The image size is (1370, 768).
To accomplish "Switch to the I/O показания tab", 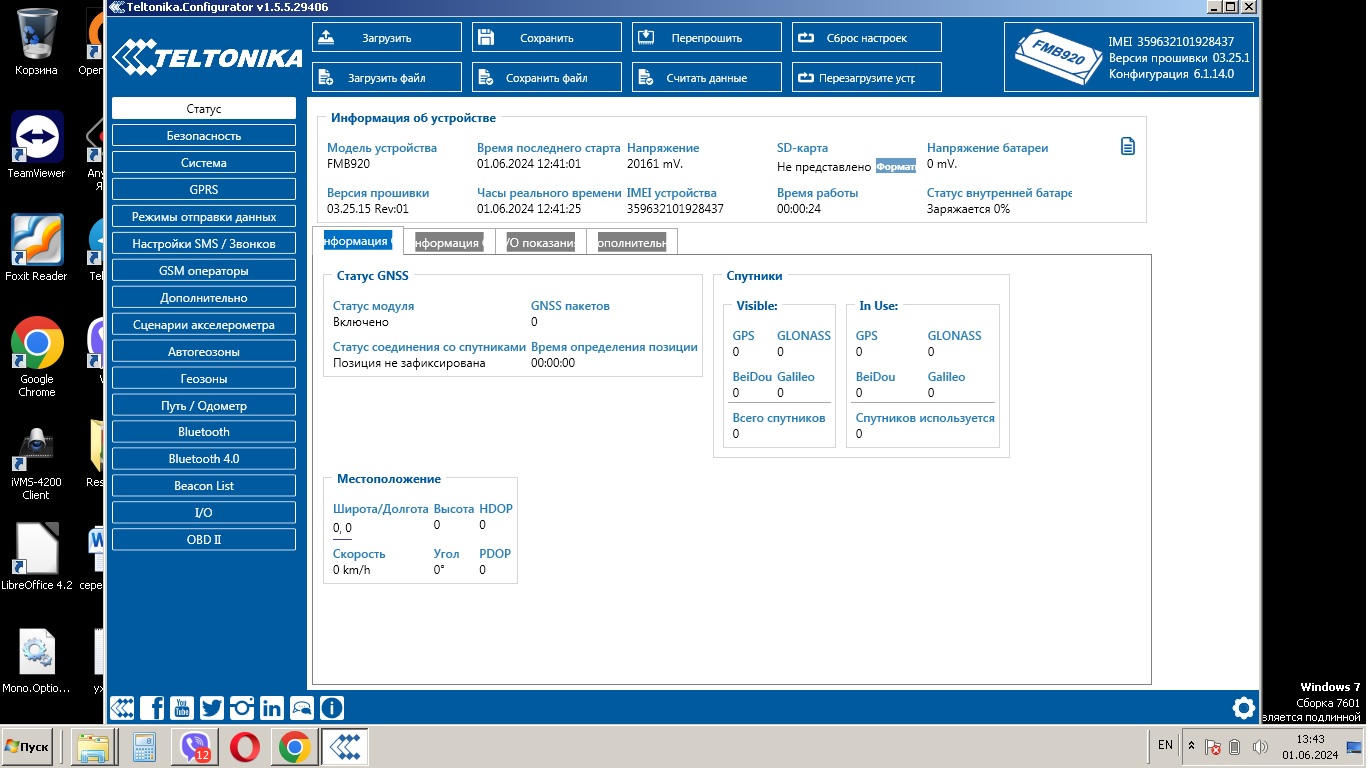I will coord(540,242).
